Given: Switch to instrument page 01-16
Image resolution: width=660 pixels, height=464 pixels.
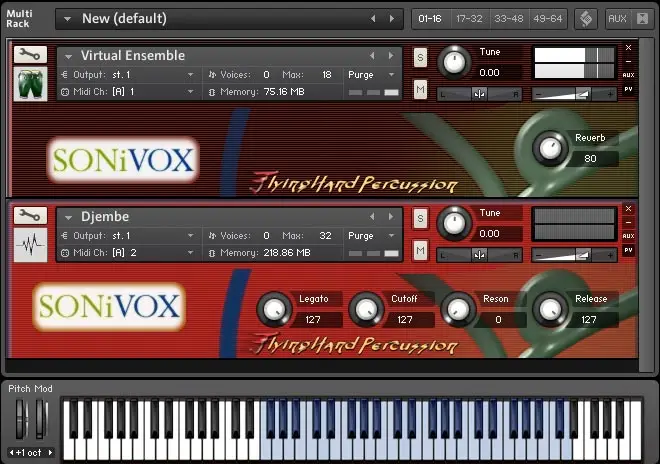Looking at the screenshot, I should (430, 19).
